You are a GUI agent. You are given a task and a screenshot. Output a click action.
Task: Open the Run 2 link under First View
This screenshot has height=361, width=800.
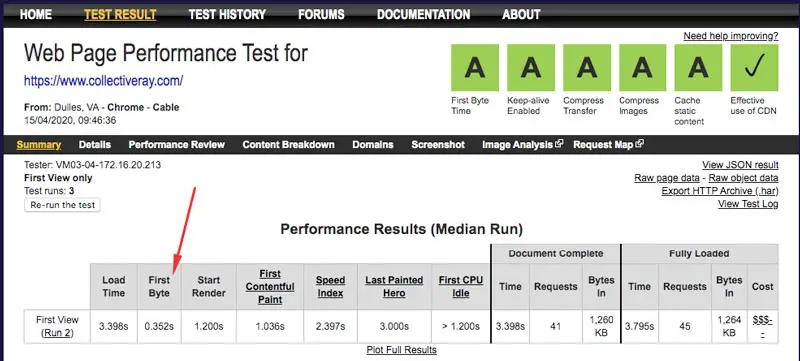click(57, 333)
